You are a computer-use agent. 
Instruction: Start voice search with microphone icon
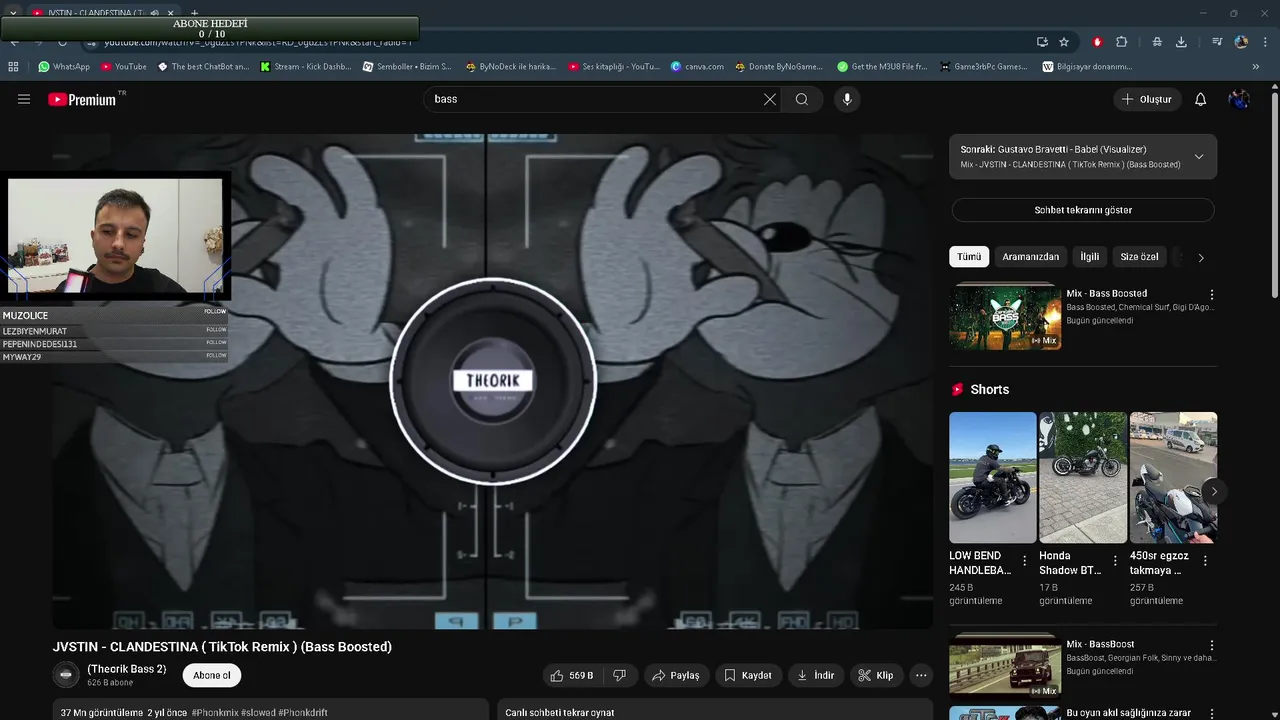(x=847, y=99)
